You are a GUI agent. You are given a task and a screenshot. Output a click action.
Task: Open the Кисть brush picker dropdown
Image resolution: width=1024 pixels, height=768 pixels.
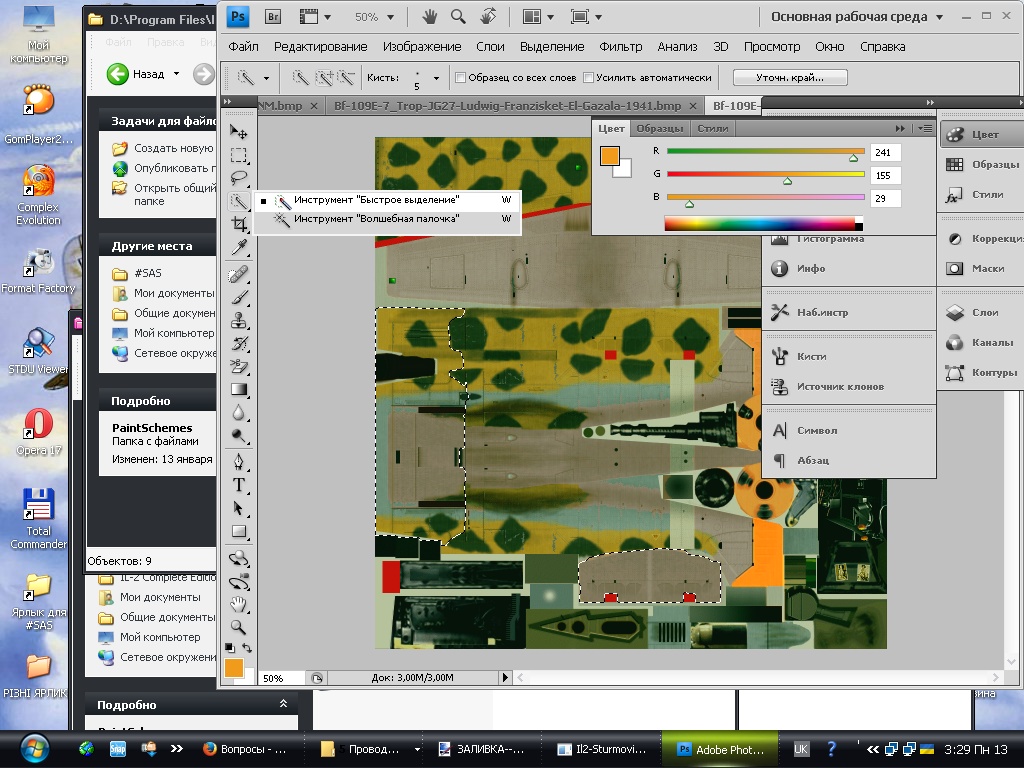coord(435,78)
